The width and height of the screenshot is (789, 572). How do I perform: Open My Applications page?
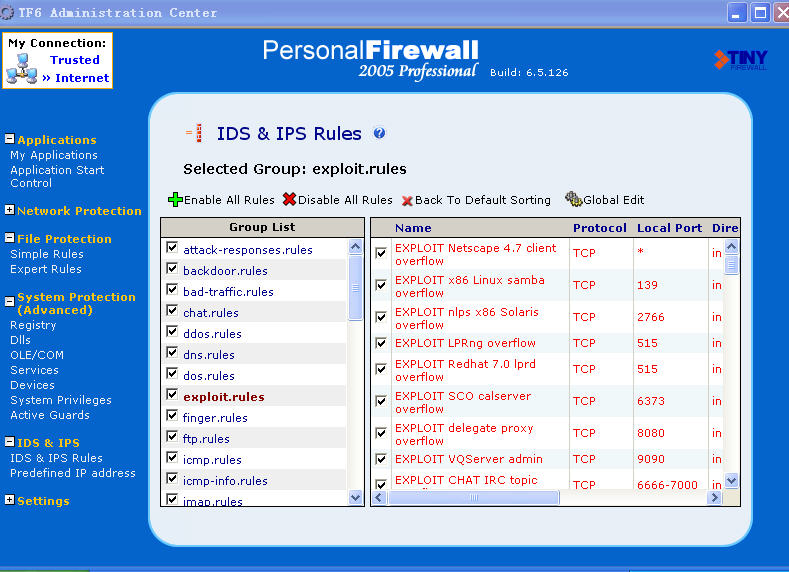pyautogui.click(x=54, y=155)
